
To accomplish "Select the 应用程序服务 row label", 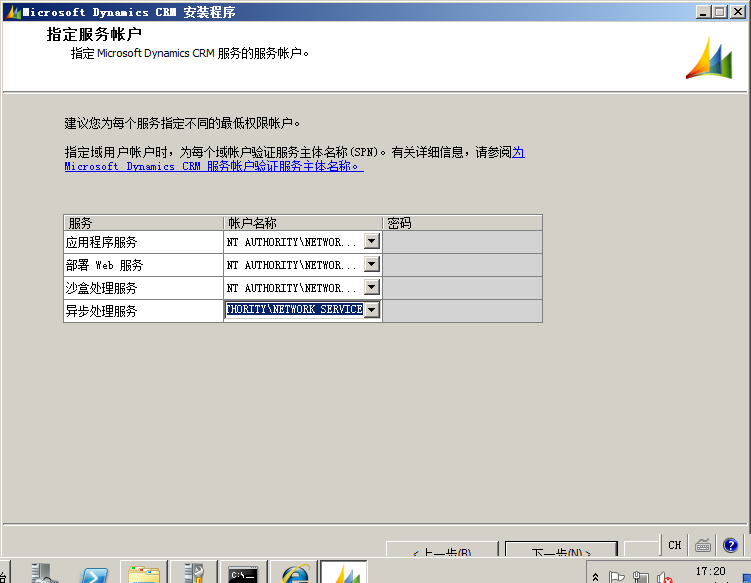I will click(x=102, y=242).
